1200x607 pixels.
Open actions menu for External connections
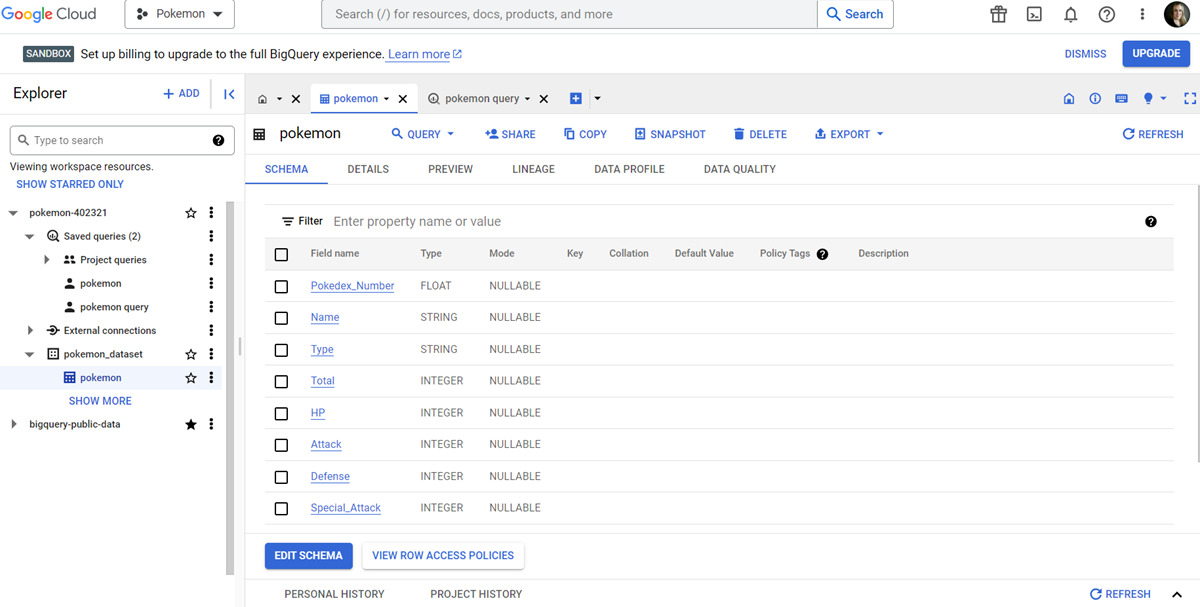pos(211,330)
